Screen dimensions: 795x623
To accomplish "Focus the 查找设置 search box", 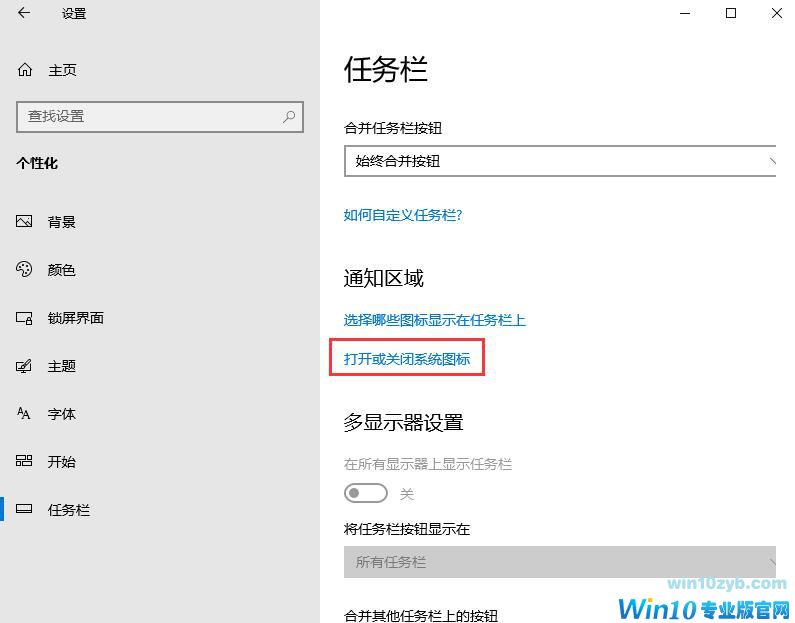I will 160,117.
